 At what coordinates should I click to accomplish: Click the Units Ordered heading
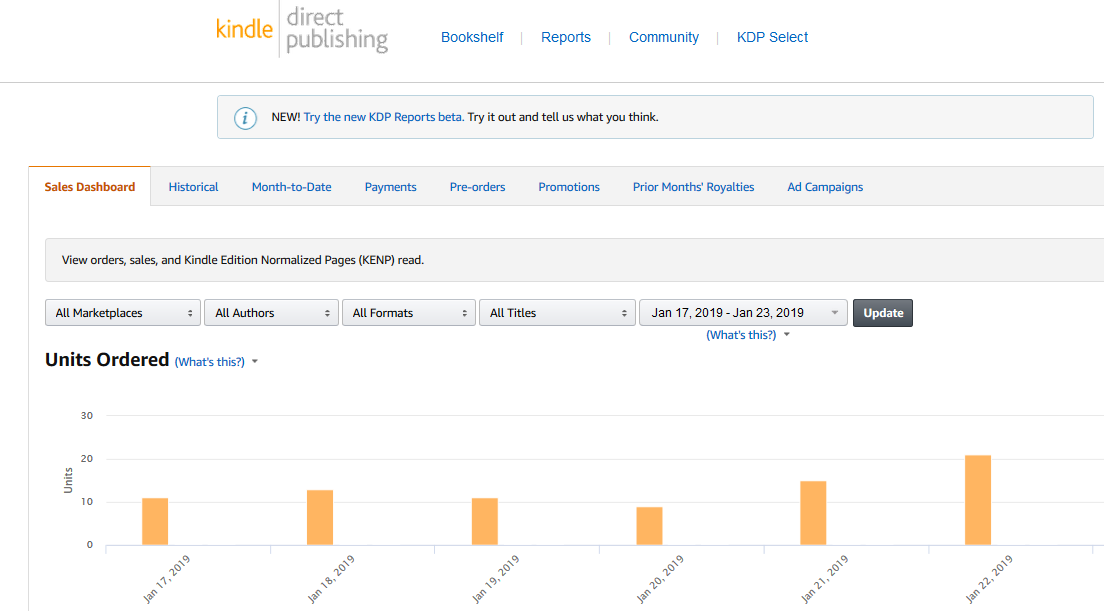(107, 360)
